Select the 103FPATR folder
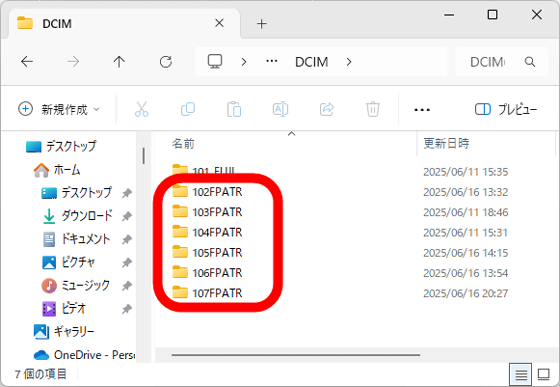 coord(217,212)
